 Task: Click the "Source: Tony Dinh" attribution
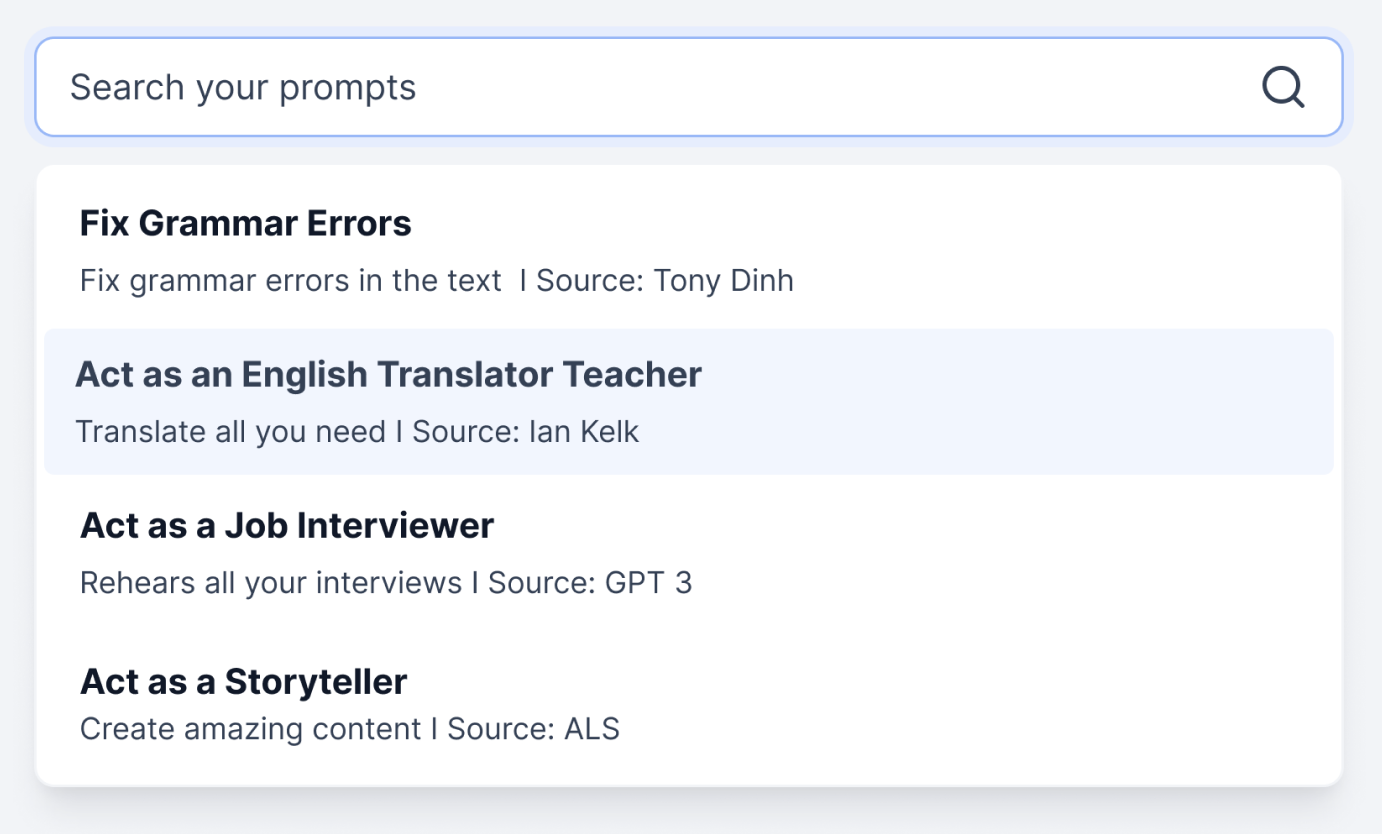(x=665, y=281)
